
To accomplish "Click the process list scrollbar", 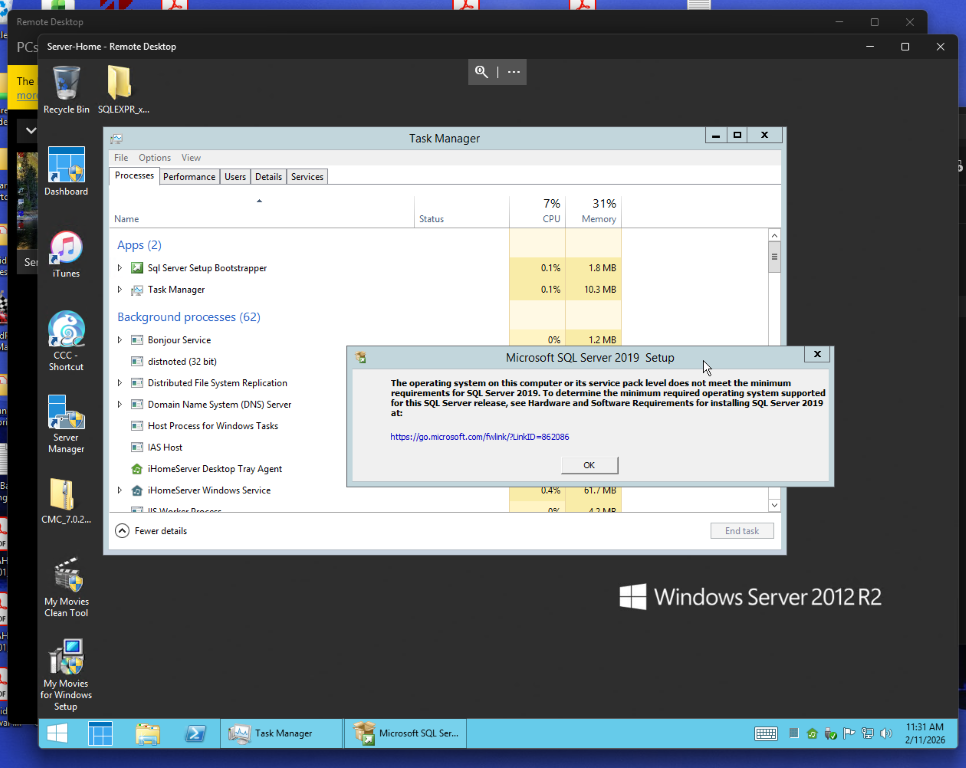I will [774, 257].
